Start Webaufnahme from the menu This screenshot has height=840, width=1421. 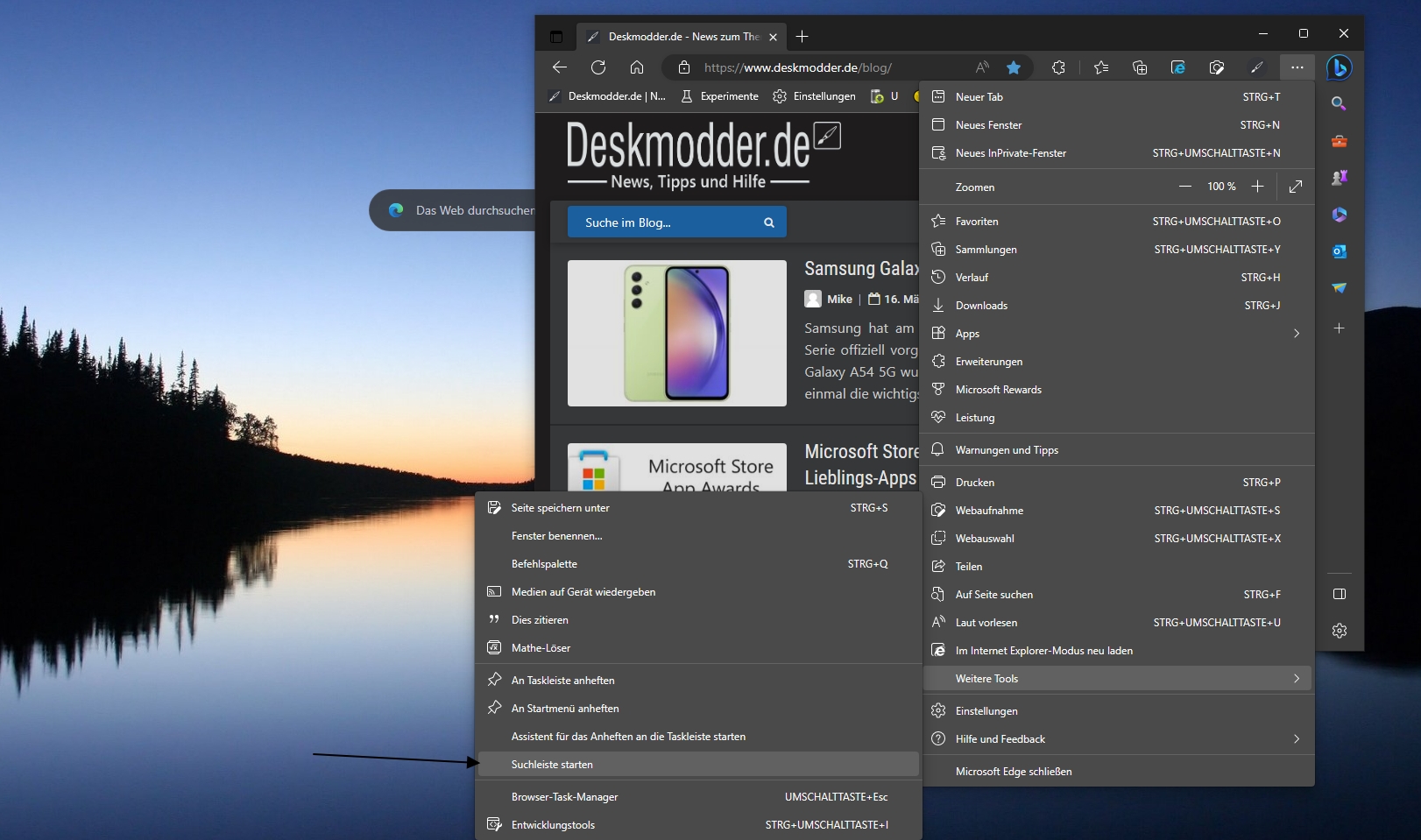(1118, 511)
